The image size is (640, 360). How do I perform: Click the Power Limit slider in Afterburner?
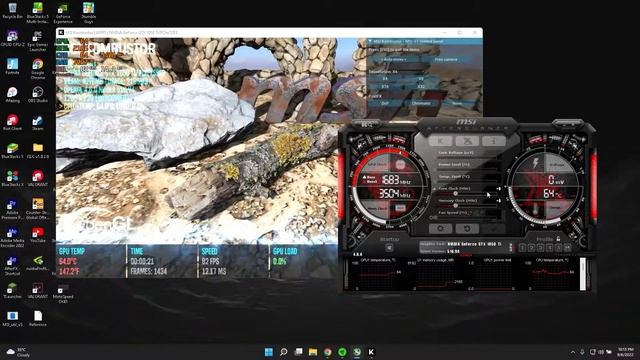pyautogui.click(x=468, y=169)
